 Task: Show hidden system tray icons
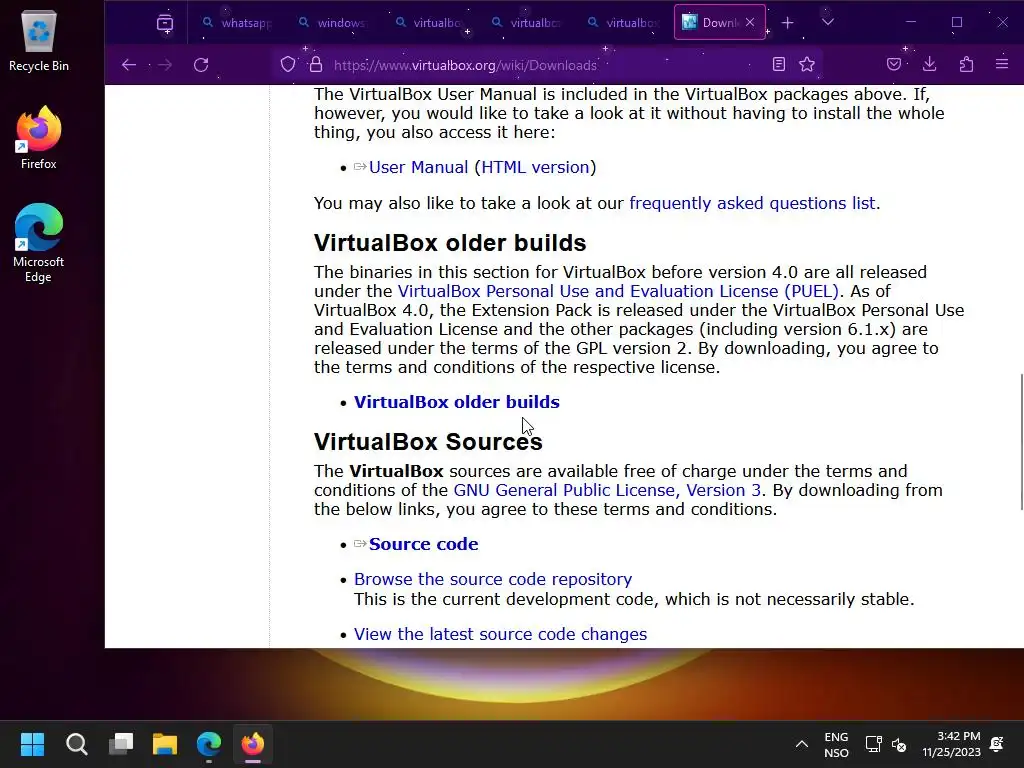(x=802, y=744)
